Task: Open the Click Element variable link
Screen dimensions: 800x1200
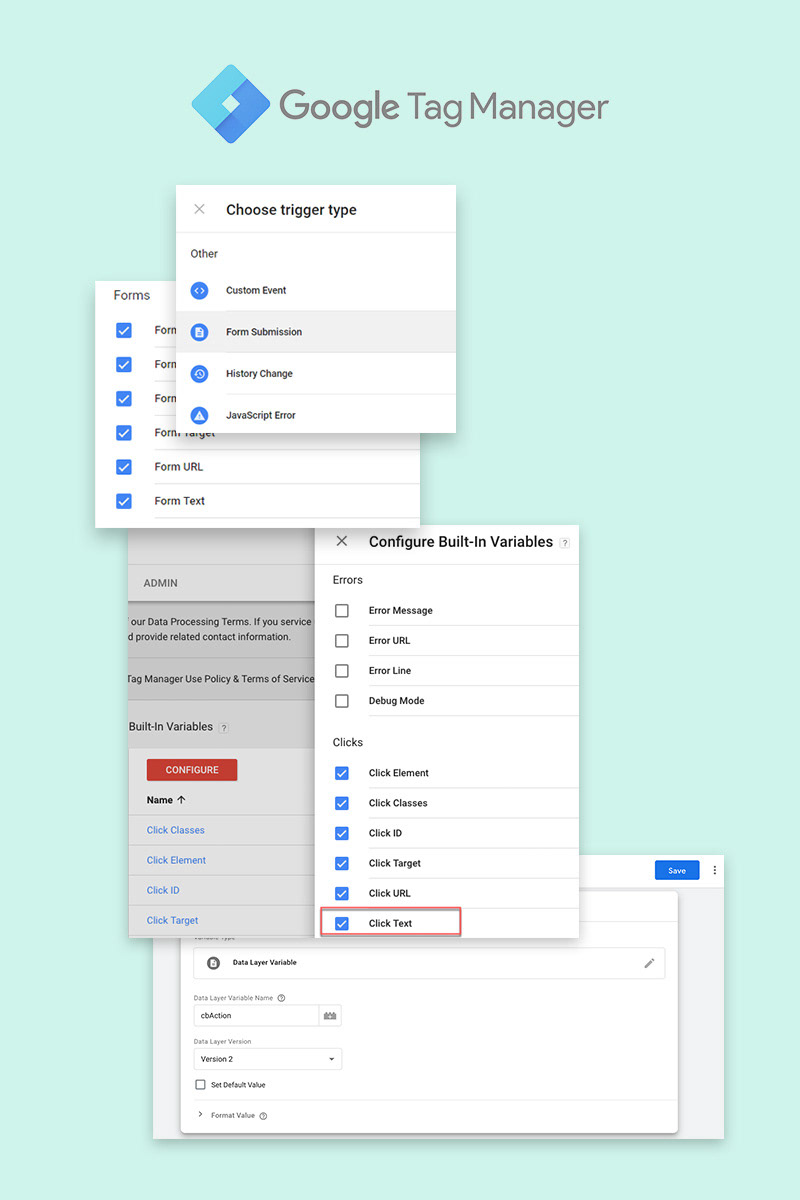Action: (176, 860)
